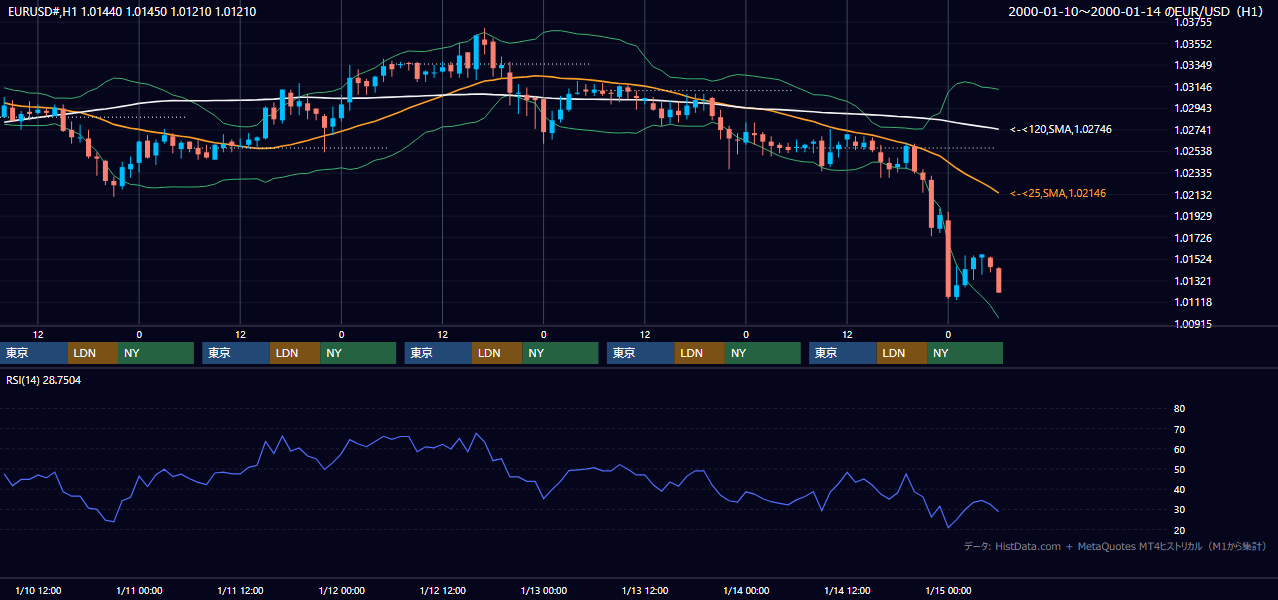Image resolution: width=1278 pixels, height=600 pixels.
Task: Click the first 東京 session block
Action: point(34,353)
